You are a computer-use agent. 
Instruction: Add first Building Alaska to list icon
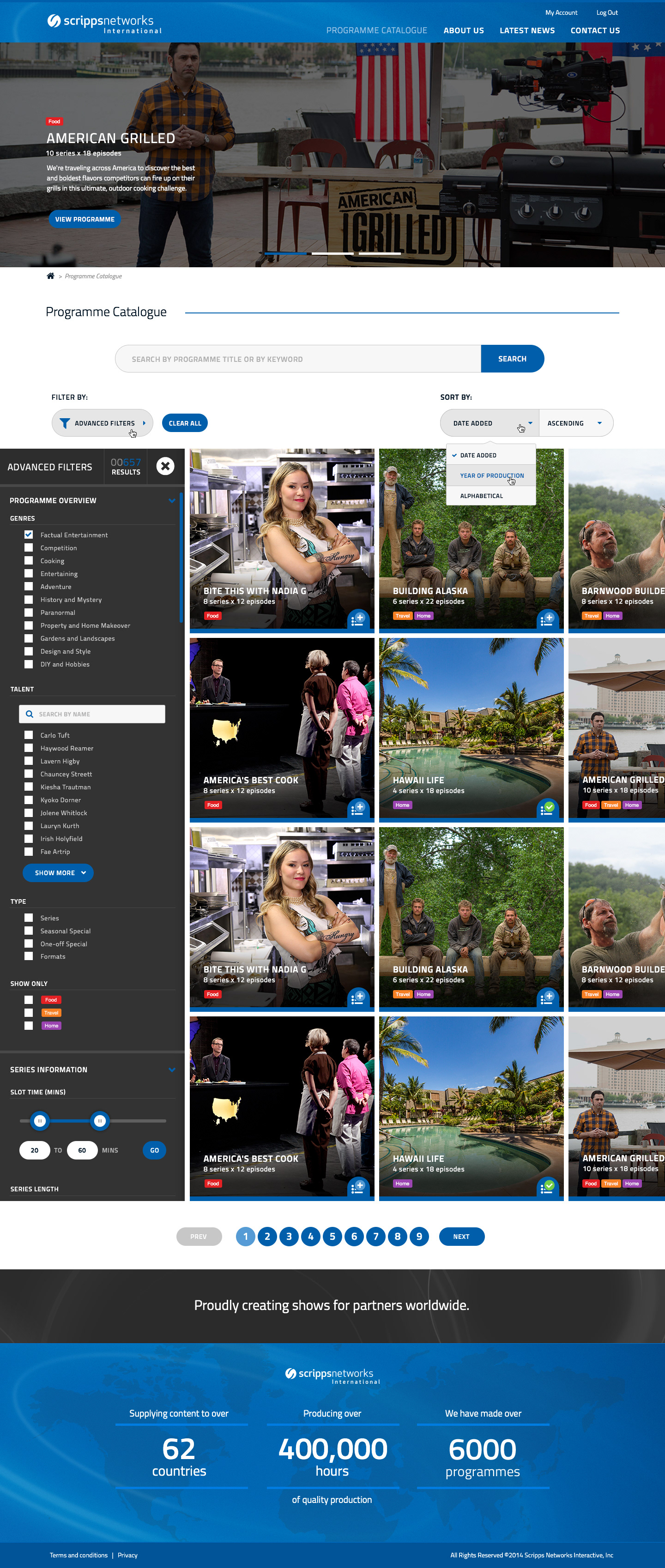(x=548, y=619)
